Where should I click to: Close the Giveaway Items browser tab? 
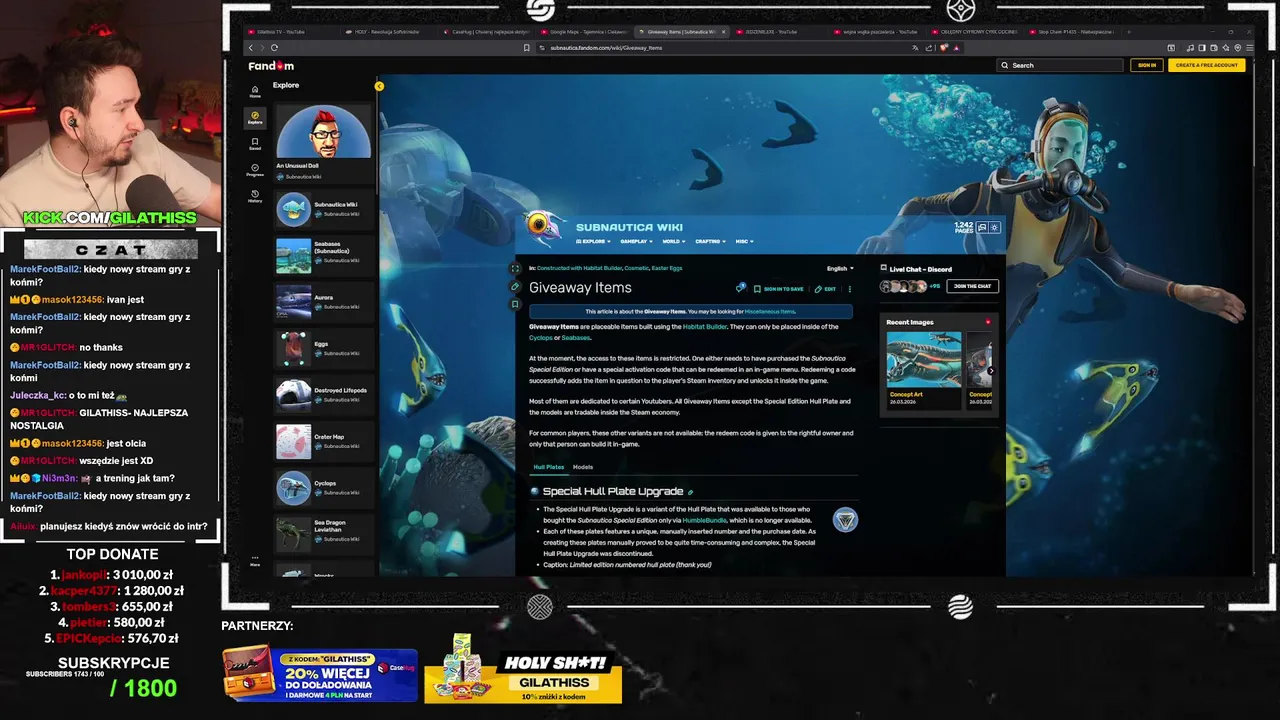pyautogui.click(x=724, y=32)
